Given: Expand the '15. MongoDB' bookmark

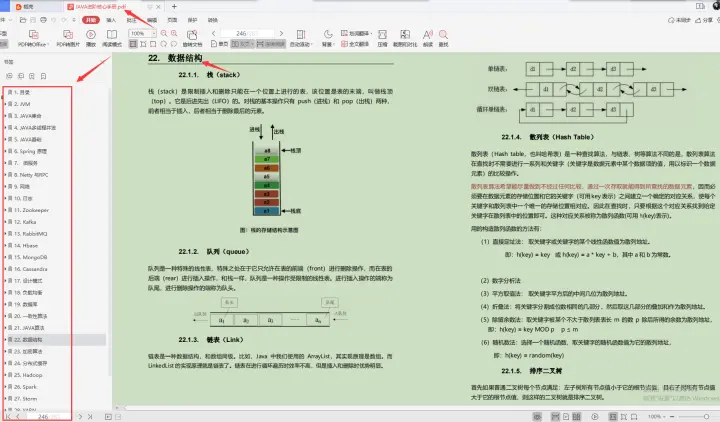Looking at the screenshot, I should (5, 257).
